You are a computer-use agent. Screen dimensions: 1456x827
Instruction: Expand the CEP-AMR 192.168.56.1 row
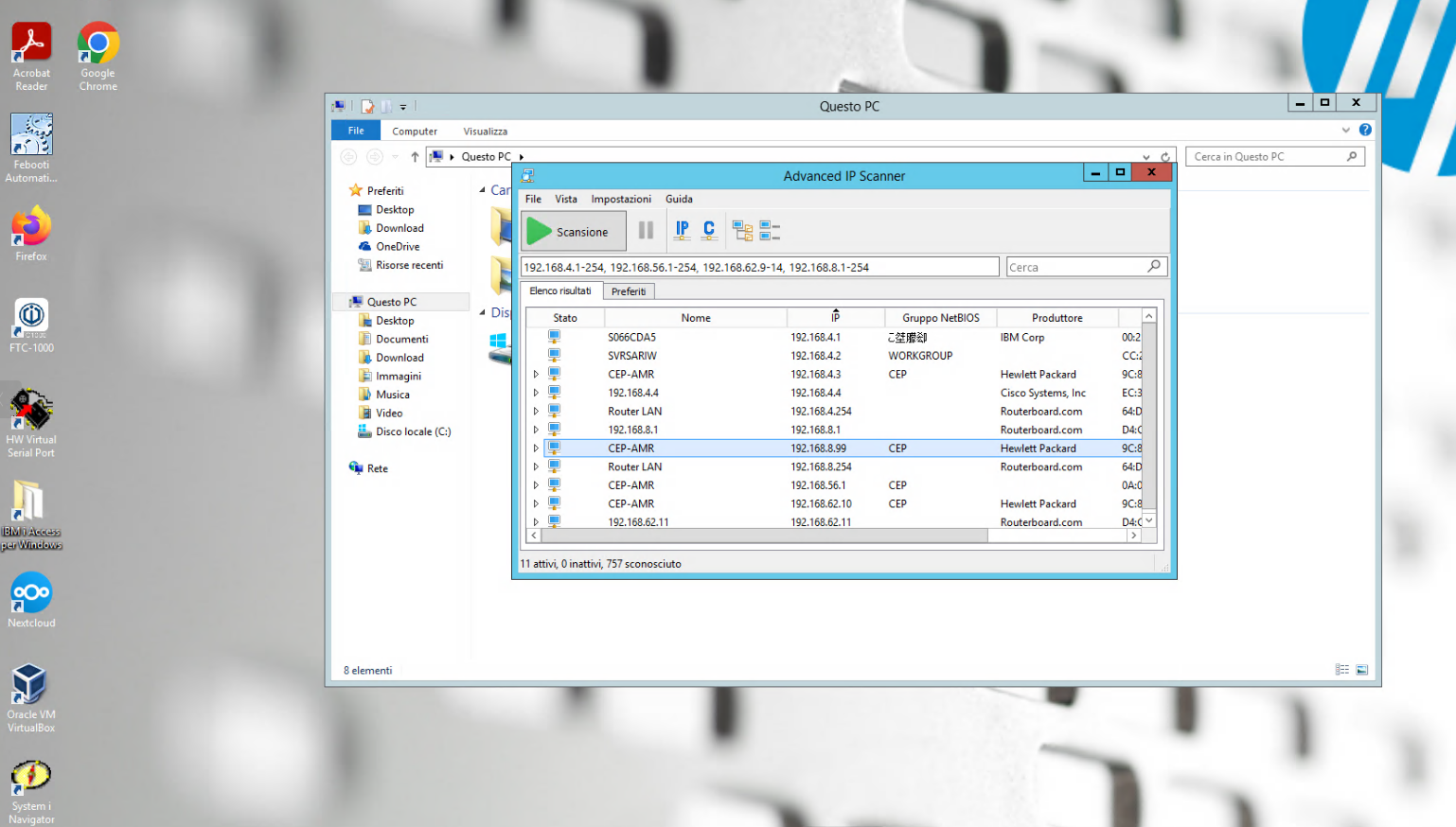pos(536,485)
